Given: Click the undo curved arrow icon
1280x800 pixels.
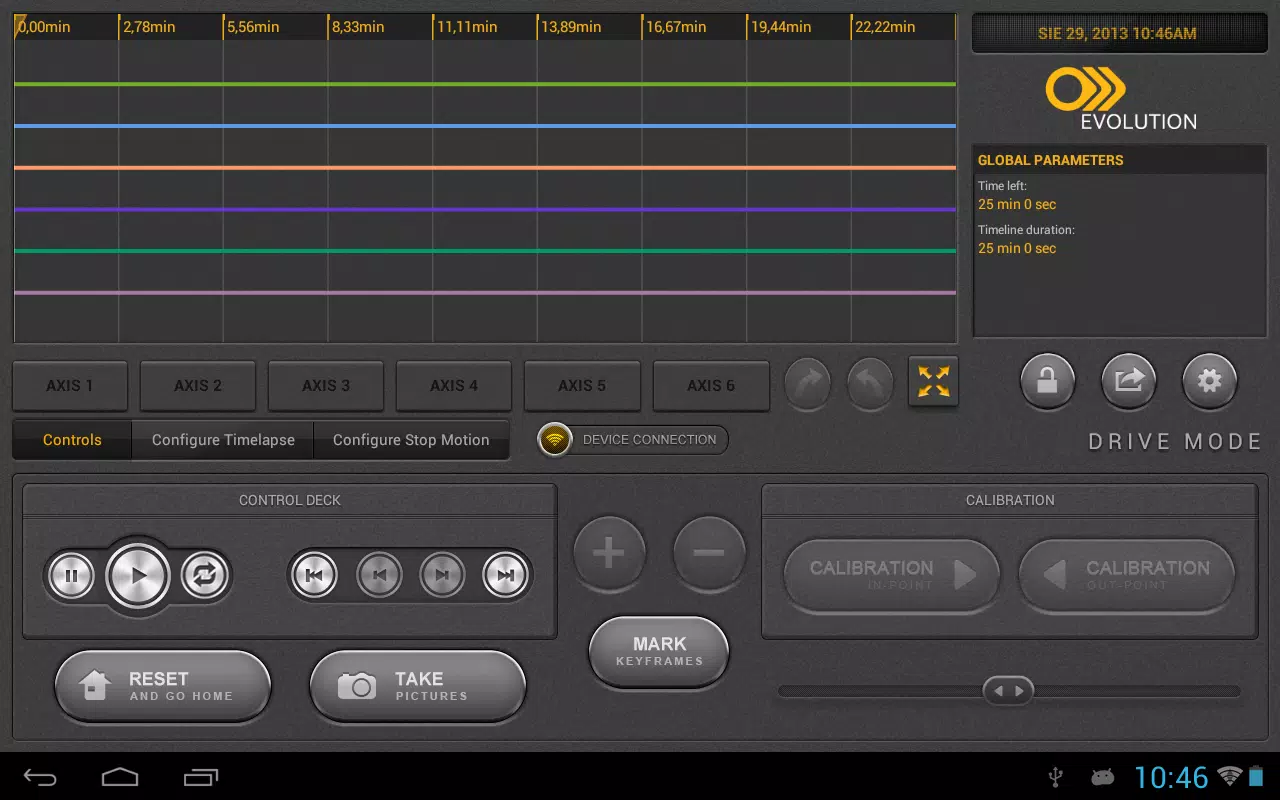Looking at the screenshot, I should point(869,384).
